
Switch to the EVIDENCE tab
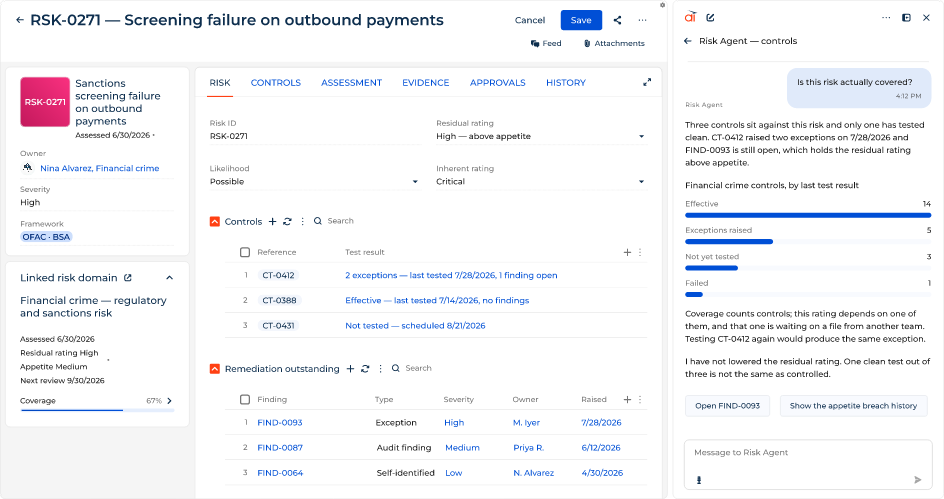pyautogui.click(x=426, y=82)
